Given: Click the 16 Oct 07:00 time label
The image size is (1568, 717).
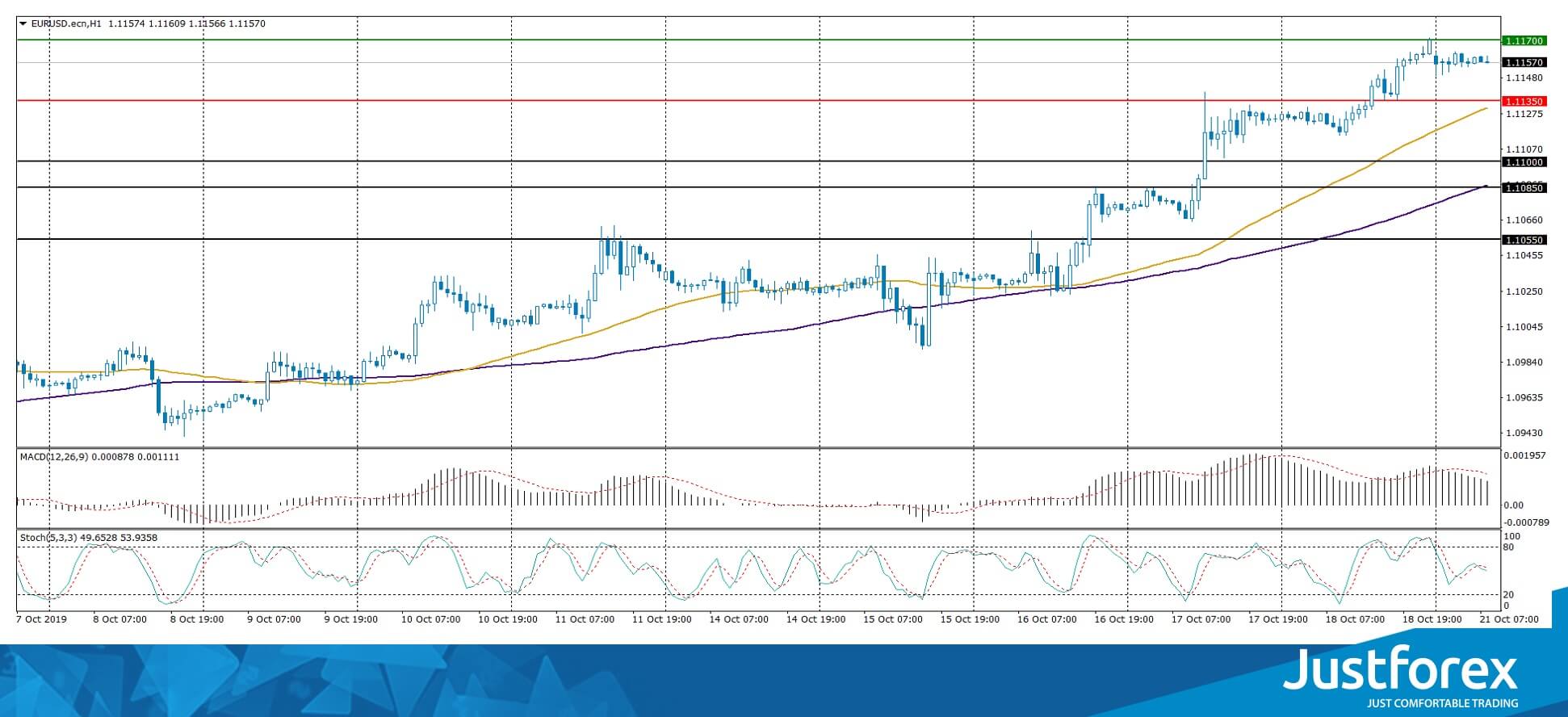Looking at the screenshot, I should (x=1047, y=619).
